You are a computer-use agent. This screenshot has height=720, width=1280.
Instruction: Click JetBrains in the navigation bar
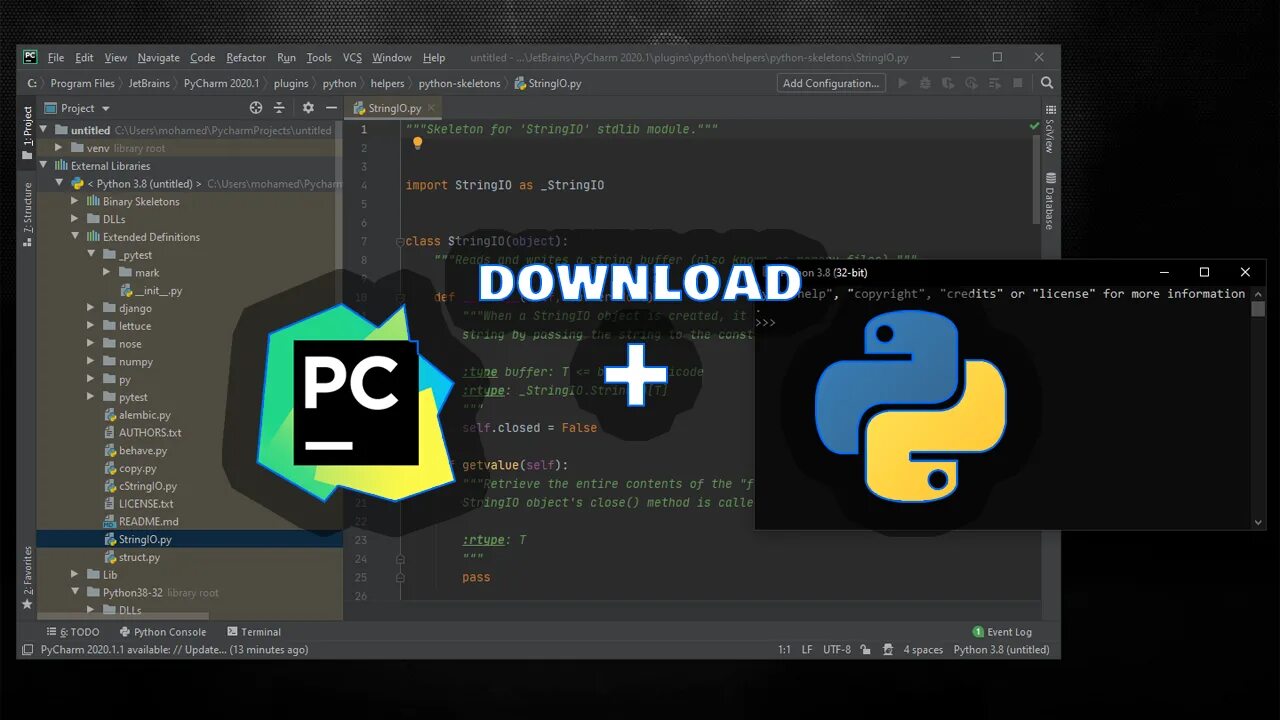tap(150, 84)
